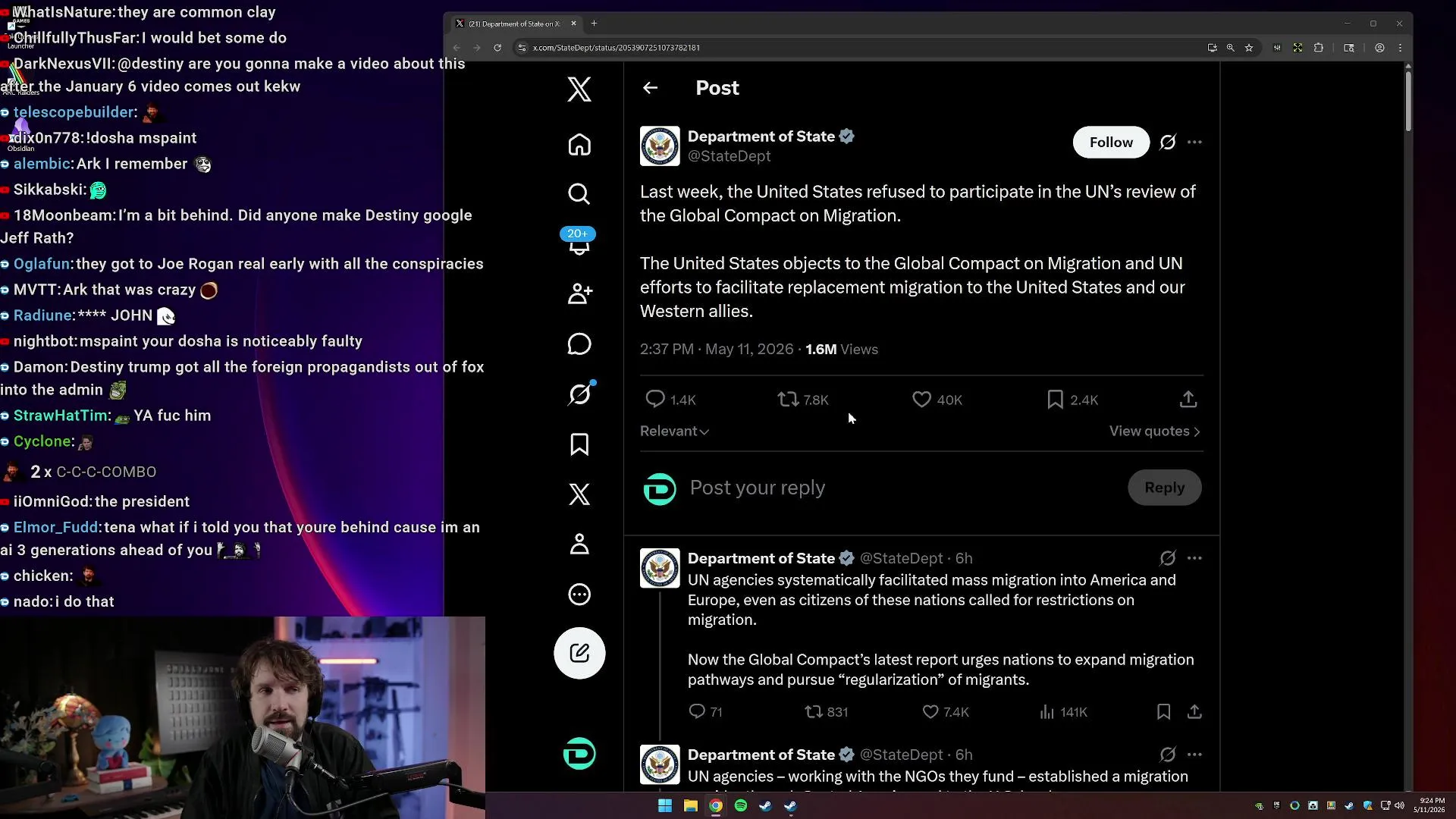Repost the thread post with 831 reposts
Screen dimensions: 1456x819
click(x=826, y=712)
